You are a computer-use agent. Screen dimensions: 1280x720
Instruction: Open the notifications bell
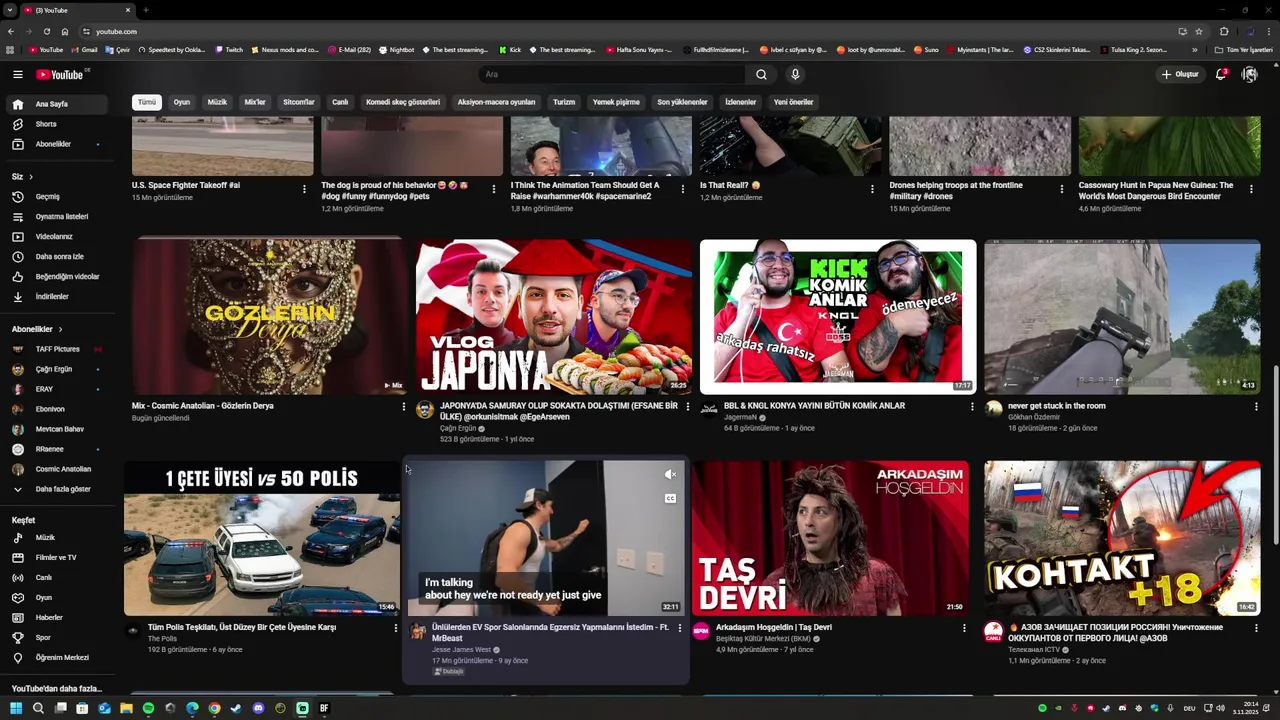pos(1221,74)
